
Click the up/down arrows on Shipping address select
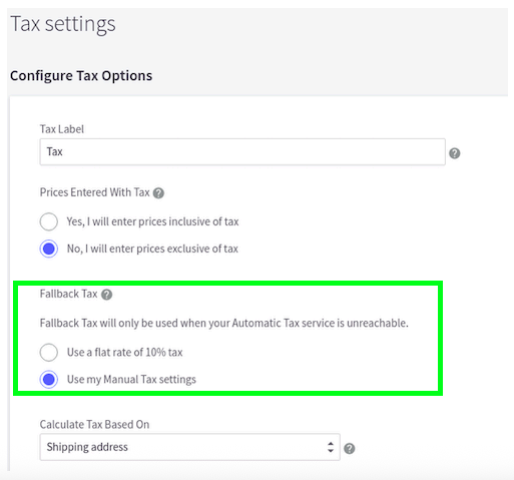(x=330, y=447)
